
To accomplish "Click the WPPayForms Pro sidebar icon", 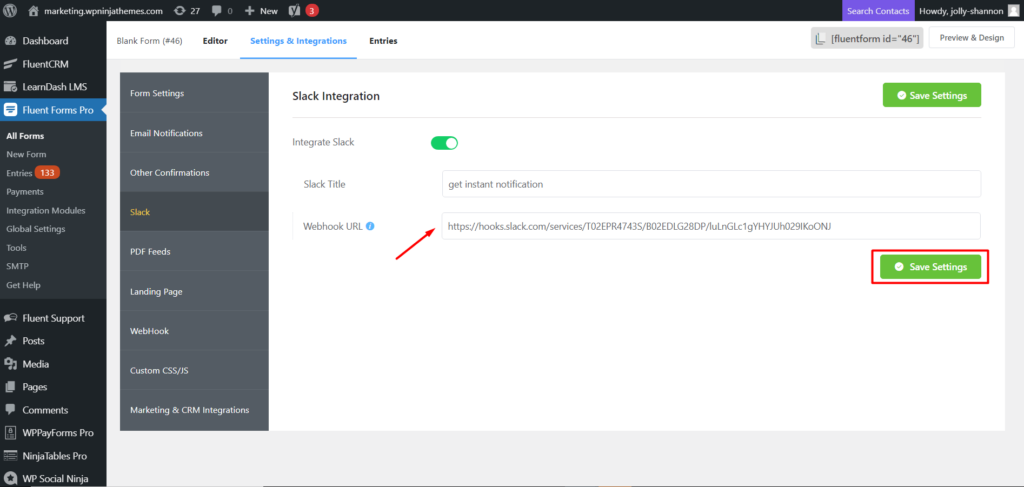I will (x=10, y=433).
